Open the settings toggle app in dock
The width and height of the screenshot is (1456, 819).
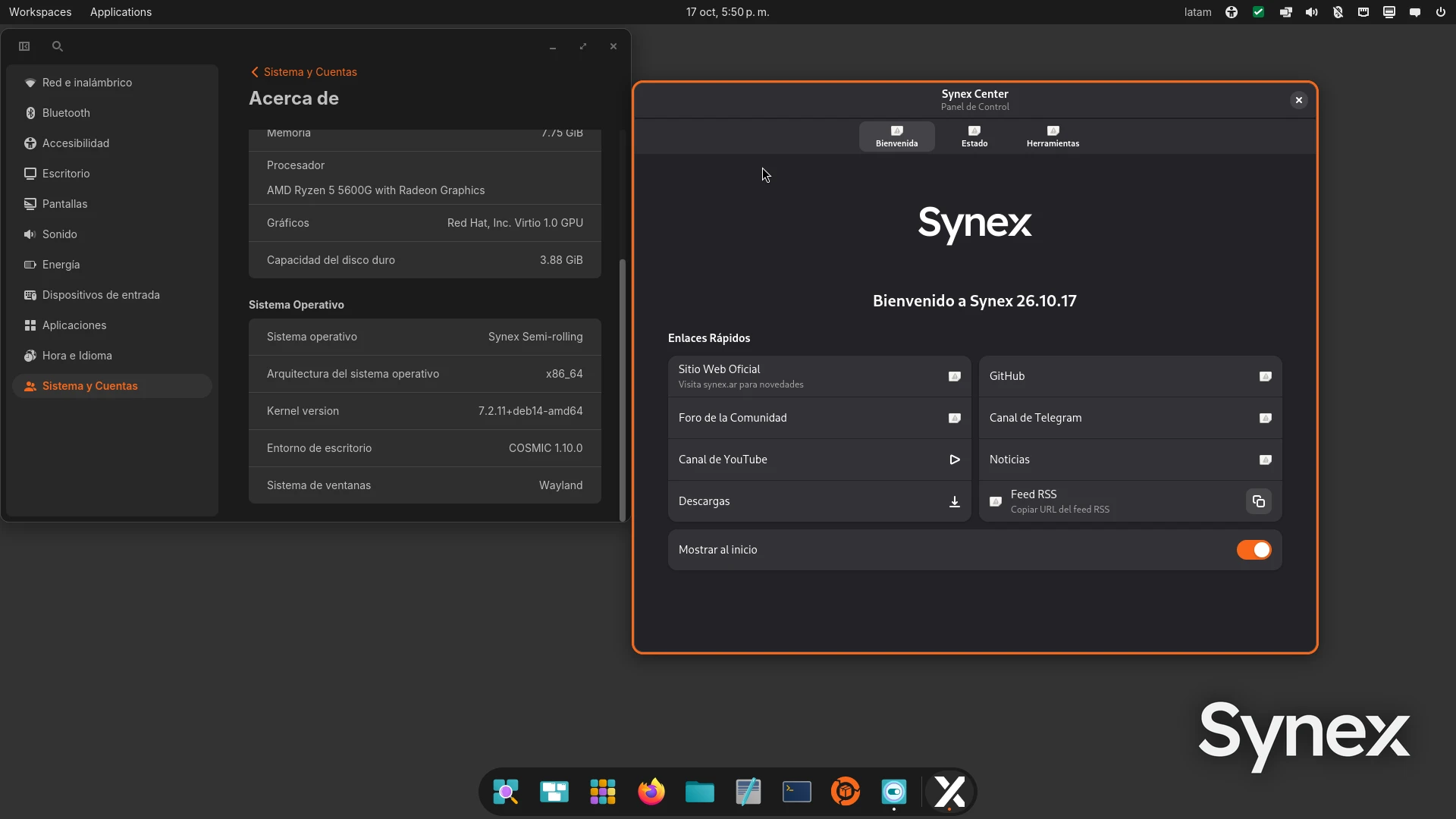tap(893, 792)
